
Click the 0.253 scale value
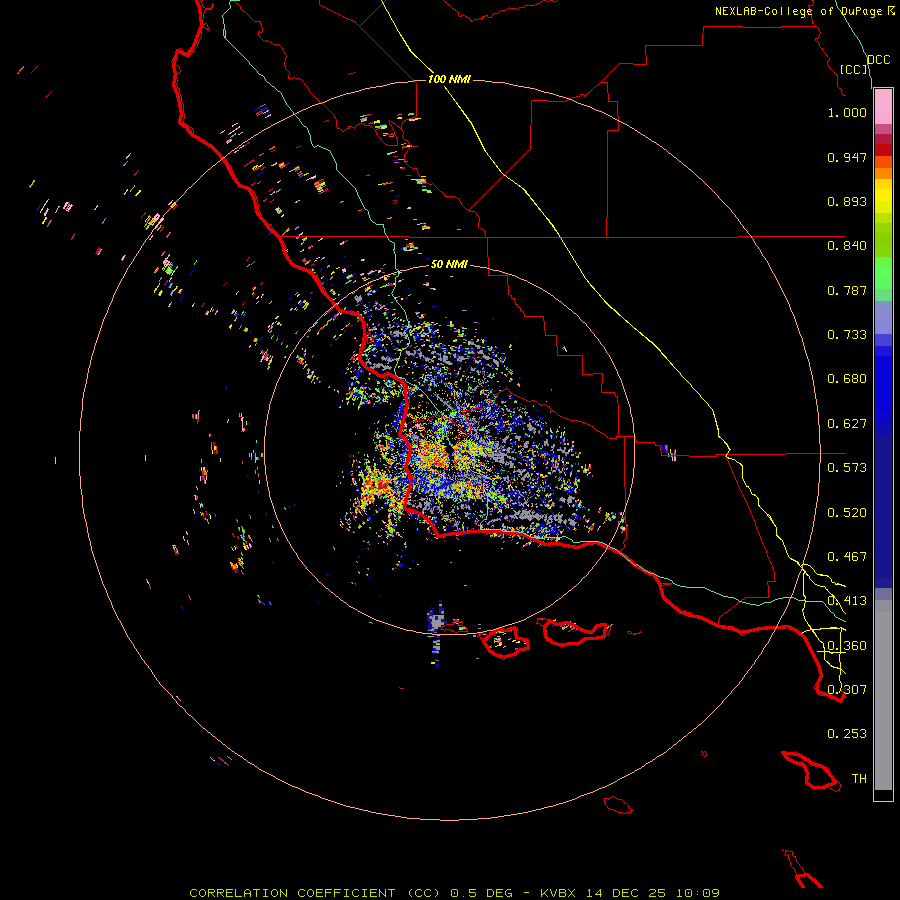(x=847, y=734)
